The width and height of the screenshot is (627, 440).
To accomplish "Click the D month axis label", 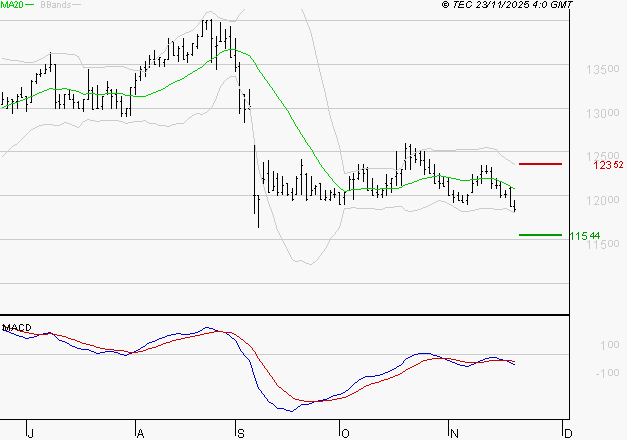I will pyautogui.click(x=568, y=433).
